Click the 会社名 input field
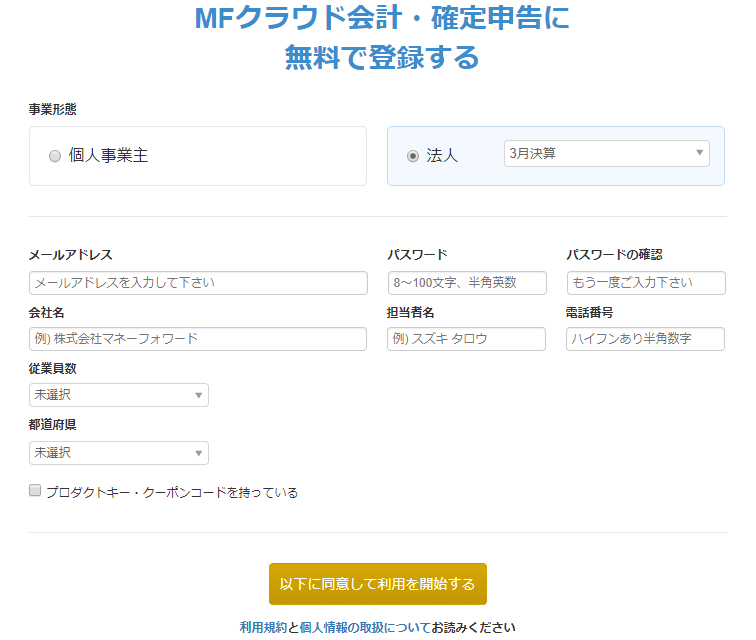 [x=198, y=339]
